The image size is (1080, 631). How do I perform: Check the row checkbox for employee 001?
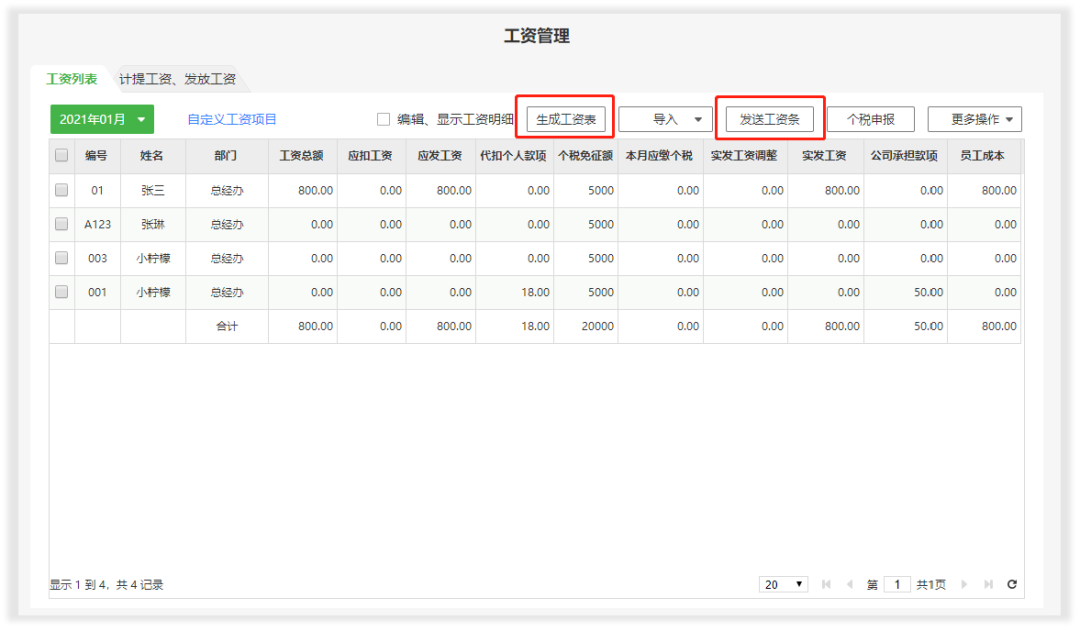click(61, 292)
